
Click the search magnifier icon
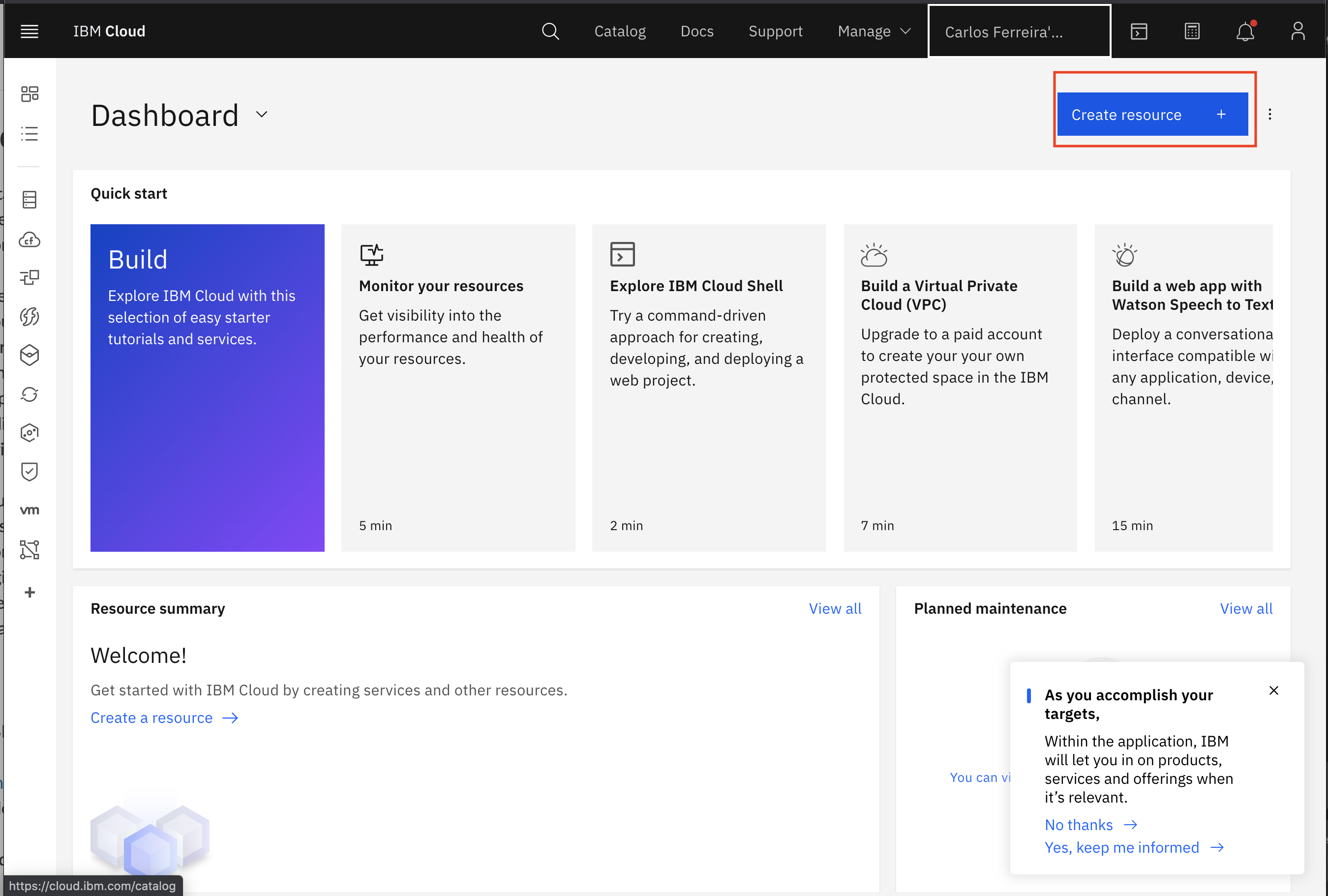(550, 31)
